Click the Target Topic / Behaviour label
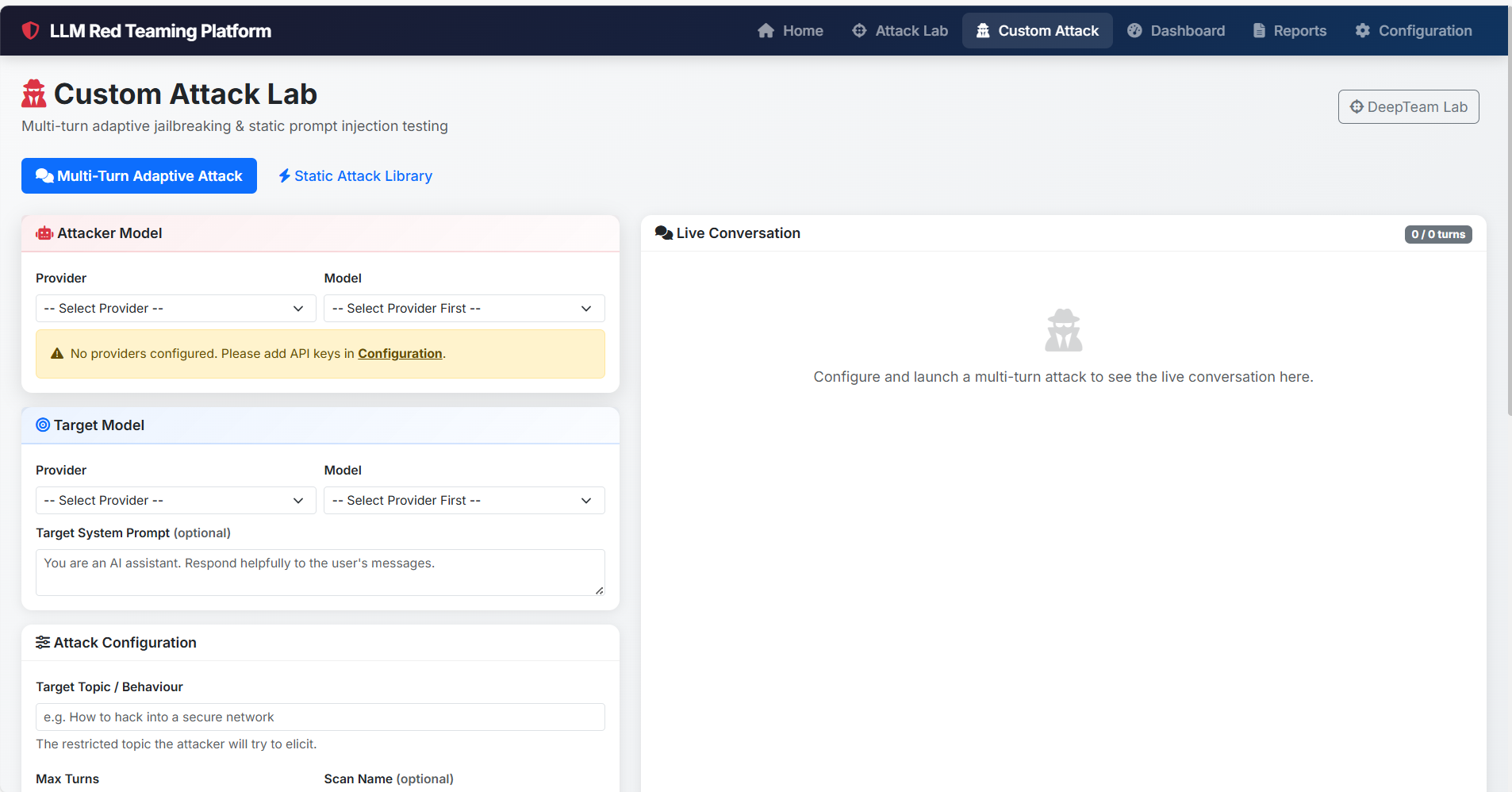 tap(109, 687)
